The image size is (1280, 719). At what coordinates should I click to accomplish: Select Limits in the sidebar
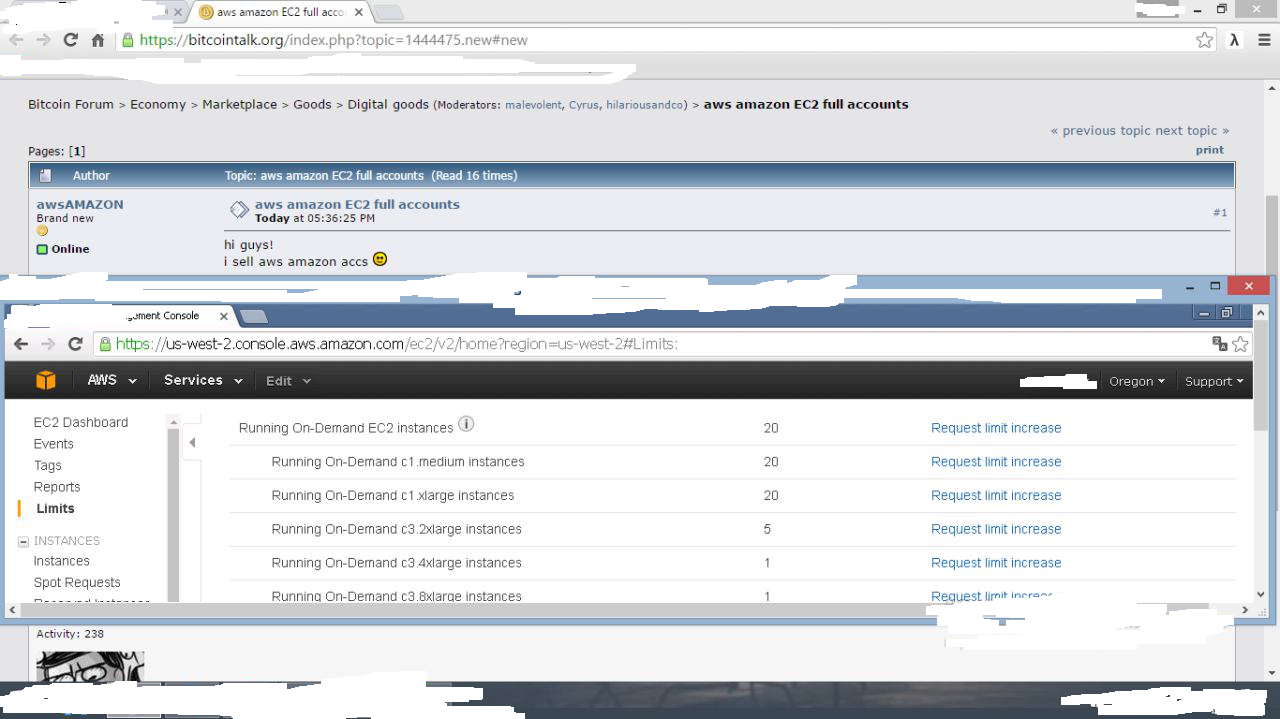pos(55,508)
